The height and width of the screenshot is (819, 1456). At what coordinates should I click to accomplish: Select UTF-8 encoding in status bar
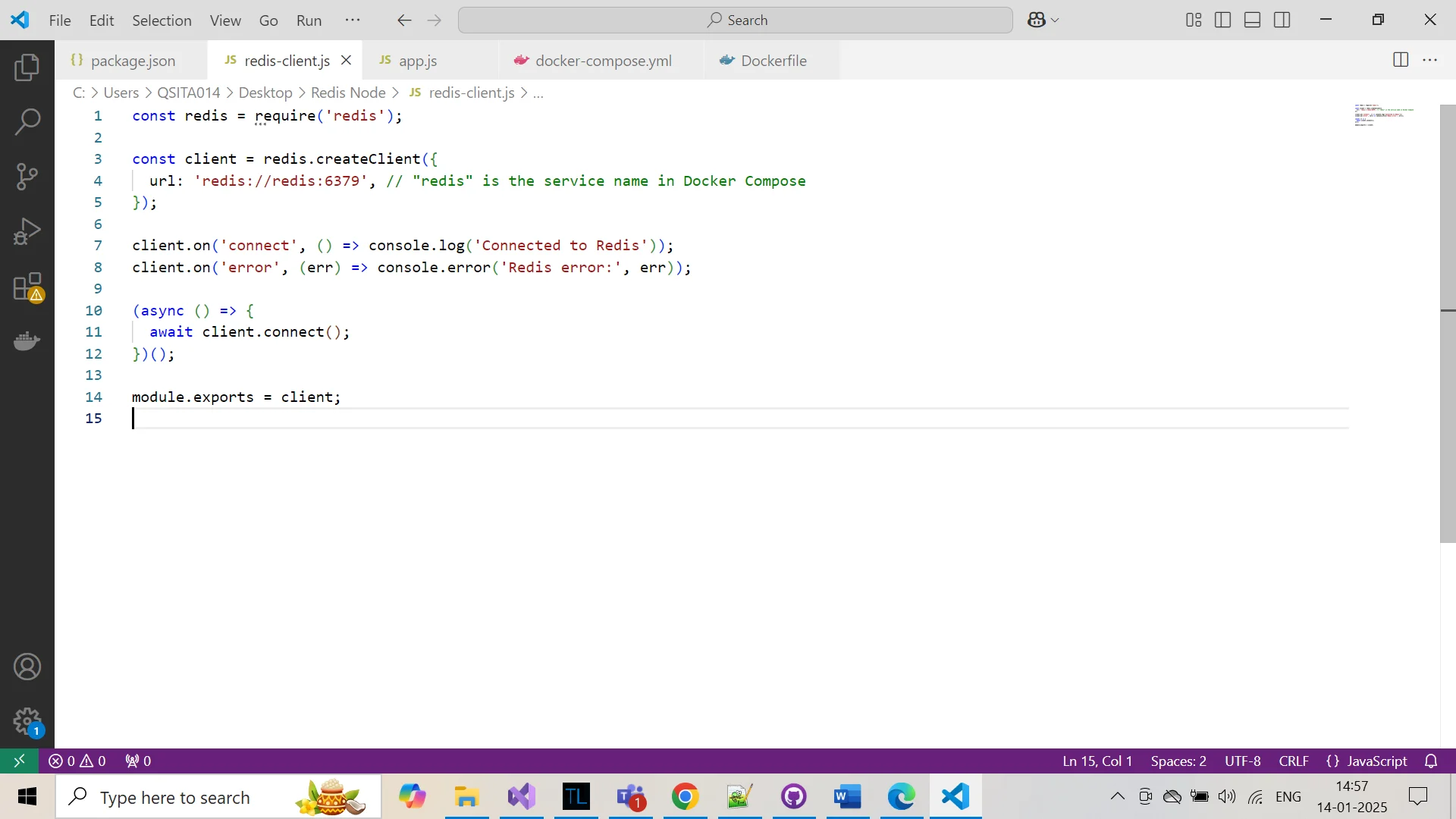[1244, 762]
